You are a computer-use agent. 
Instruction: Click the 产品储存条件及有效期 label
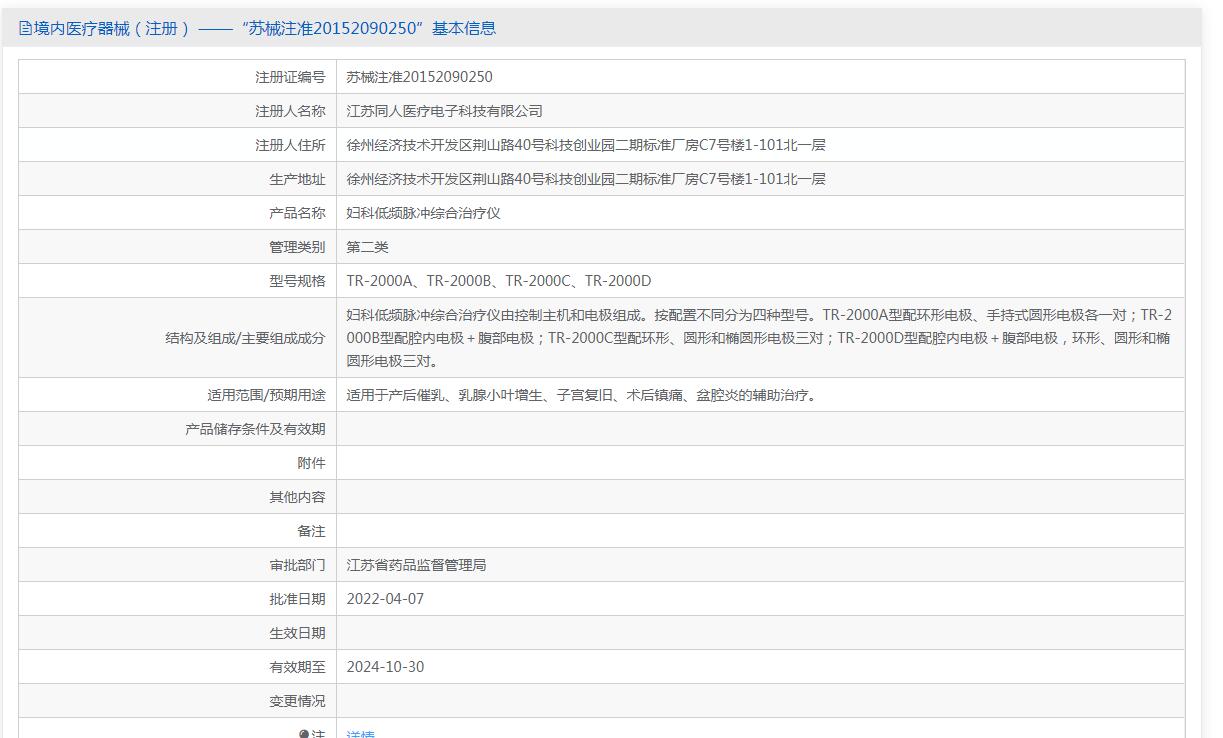(x=255, y=429)
